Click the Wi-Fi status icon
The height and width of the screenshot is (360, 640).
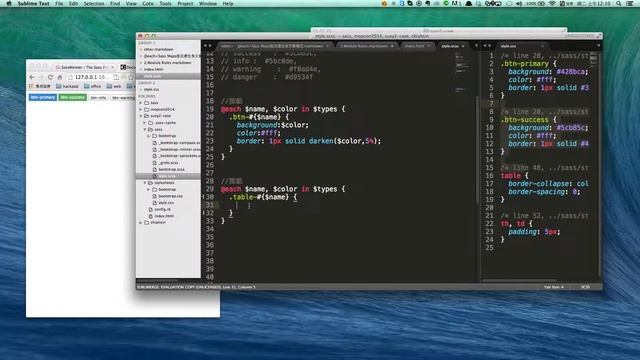coord(552,3)
